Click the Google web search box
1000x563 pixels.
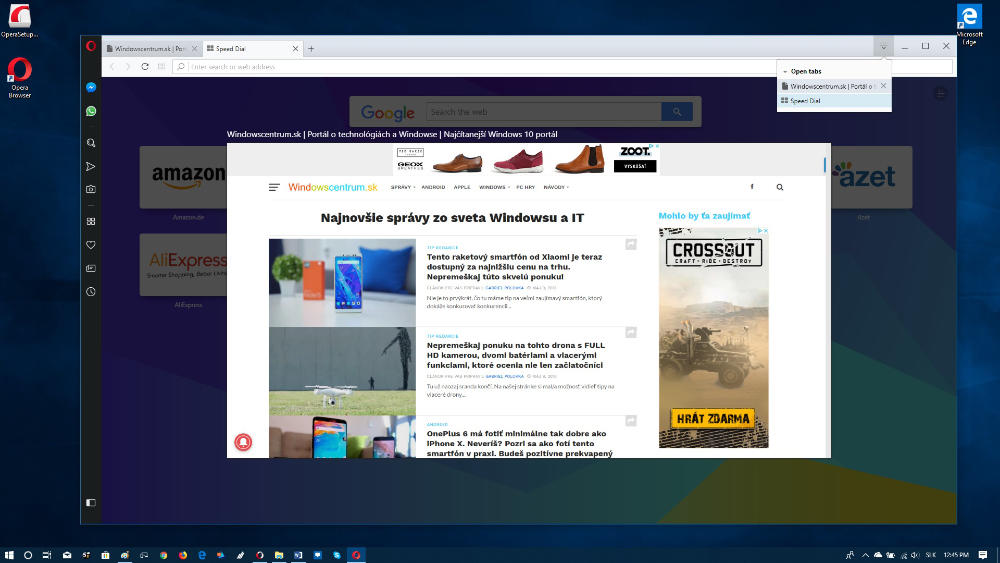pos(543,112)
